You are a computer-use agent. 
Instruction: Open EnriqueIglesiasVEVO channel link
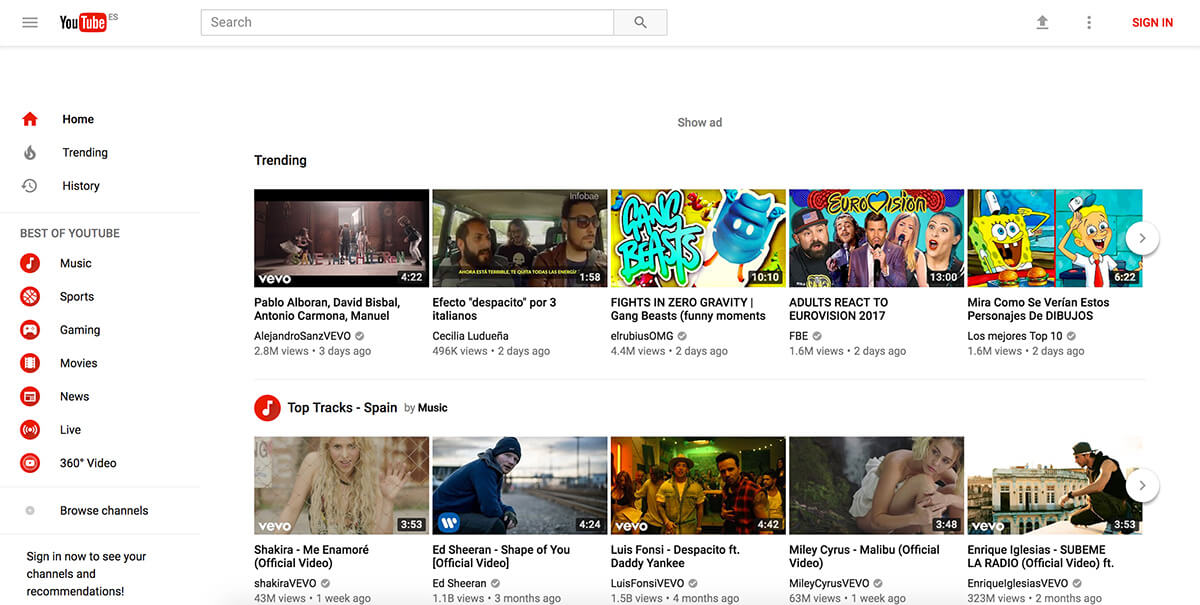(x=1018, y=583)
